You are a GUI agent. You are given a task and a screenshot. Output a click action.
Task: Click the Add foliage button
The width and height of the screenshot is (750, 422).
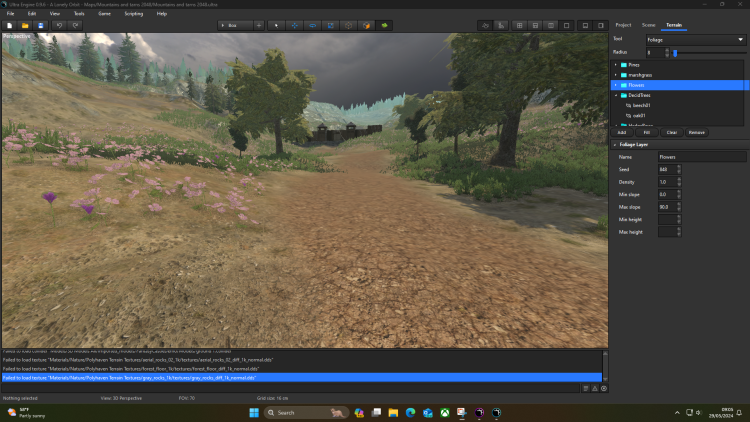(622, 133)
